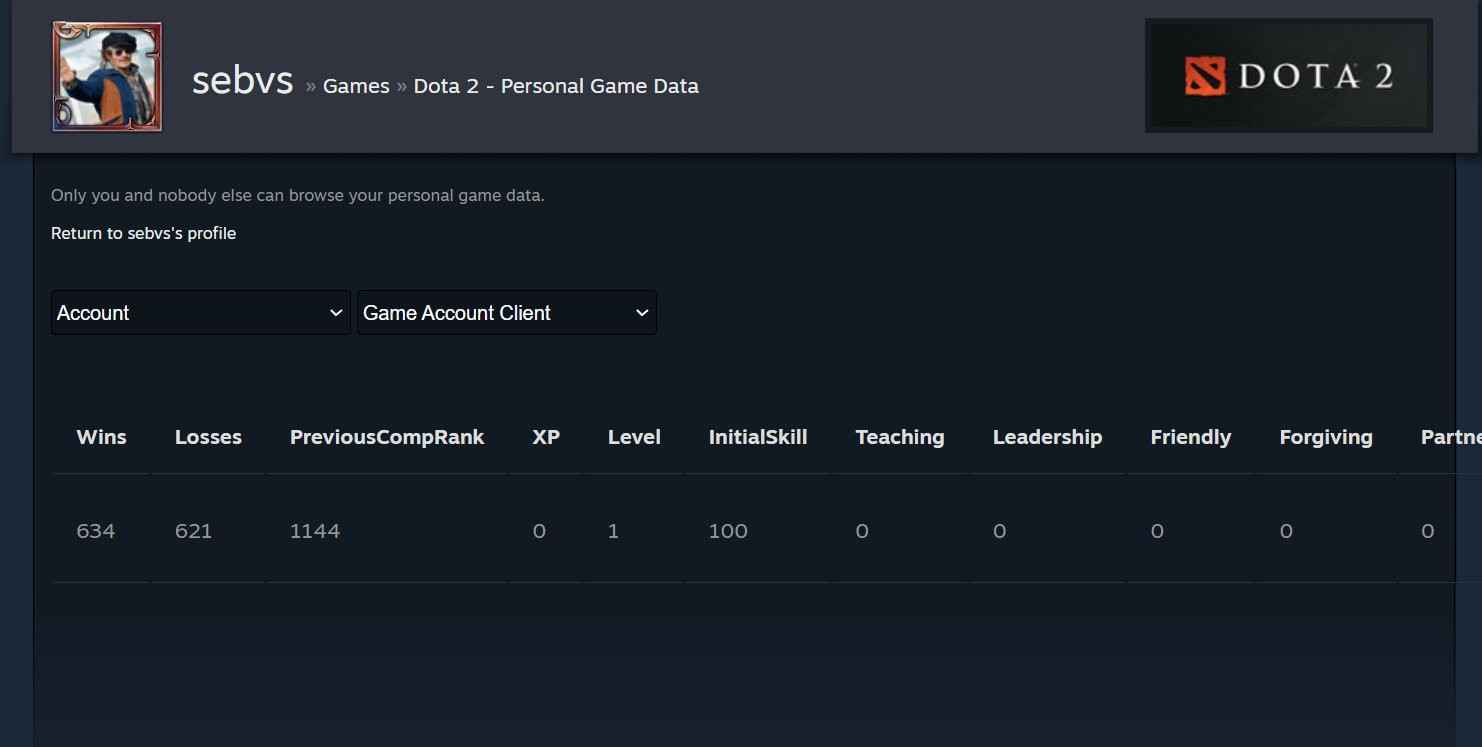Image resolution: width=1482 pixels, height=747 pixels.
Task: Click the Losses column header
Action: 208,437
